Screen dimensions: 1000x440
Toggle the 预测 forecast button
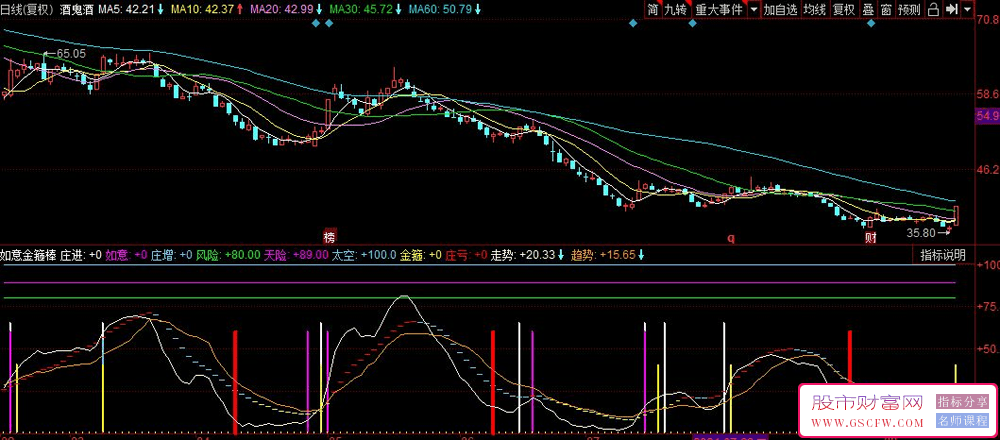tap(909, 9)
